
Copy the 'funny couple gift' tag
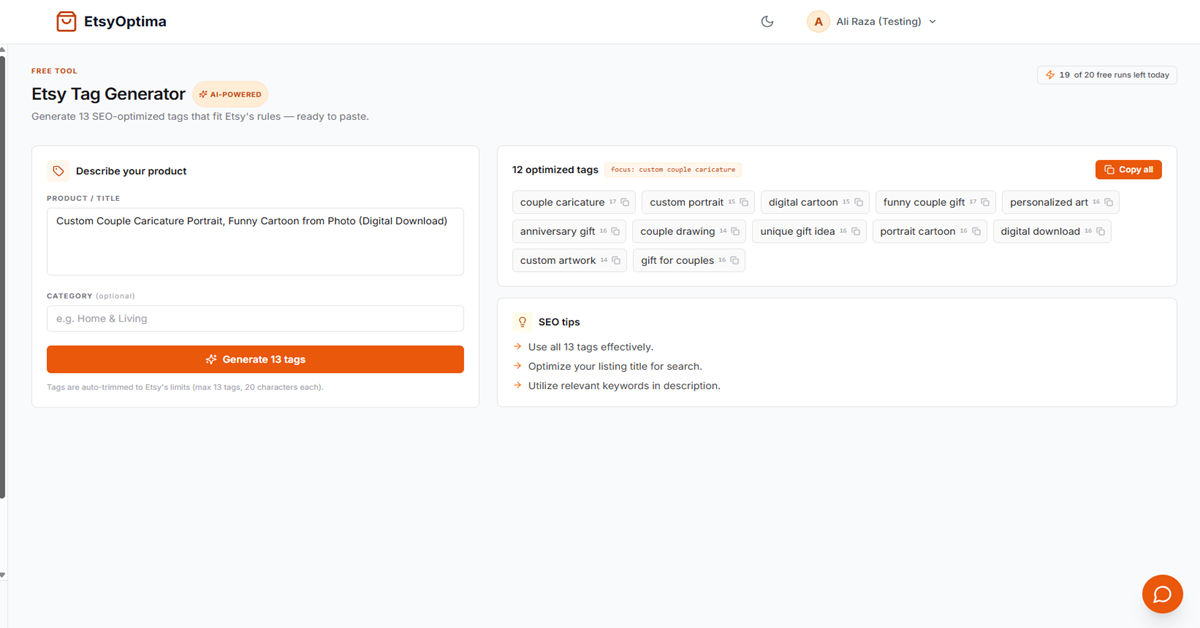tap(986, 203)
